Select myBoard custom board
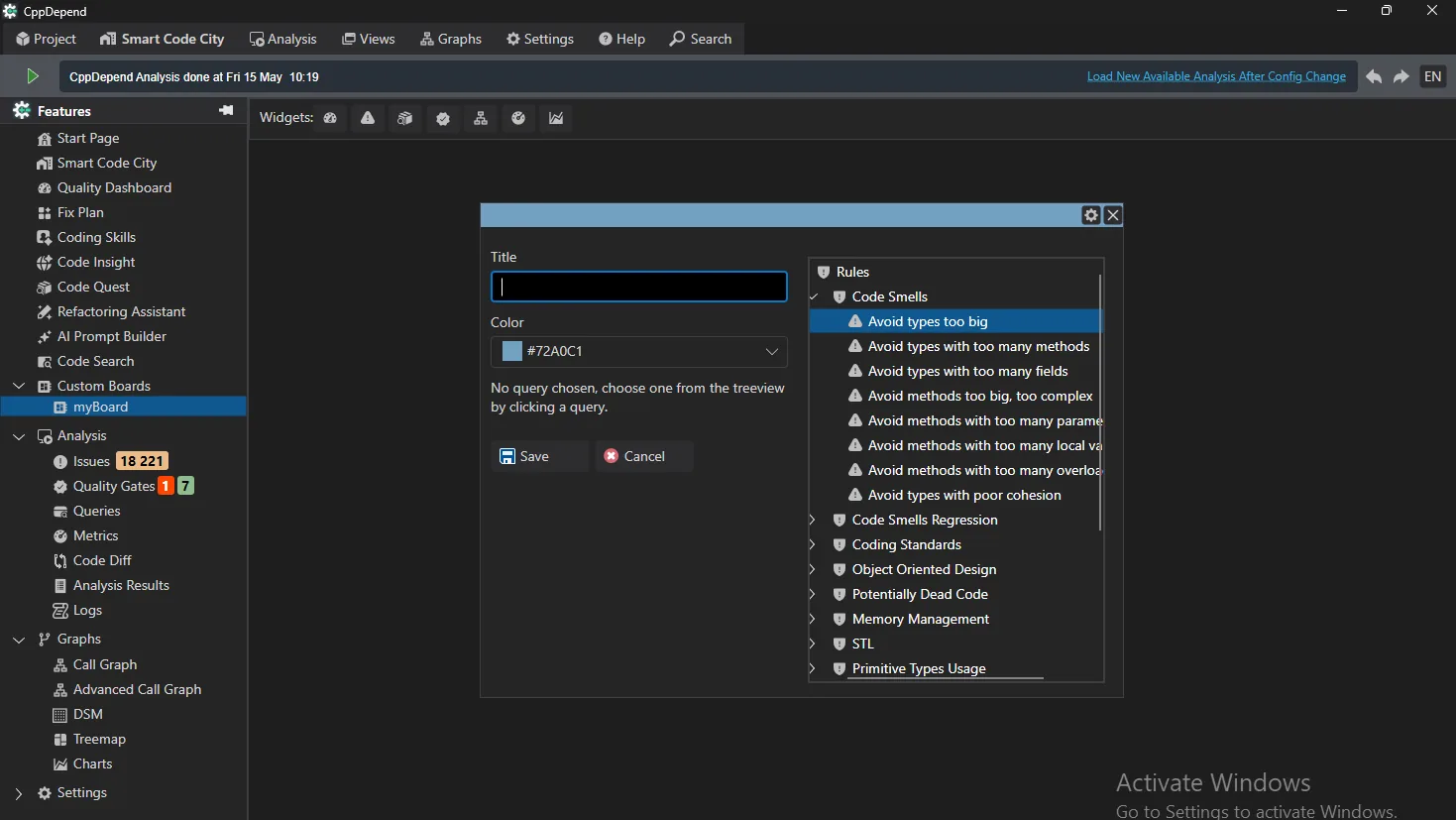This screenshot has width=1456, height=820. coord(100,407)
